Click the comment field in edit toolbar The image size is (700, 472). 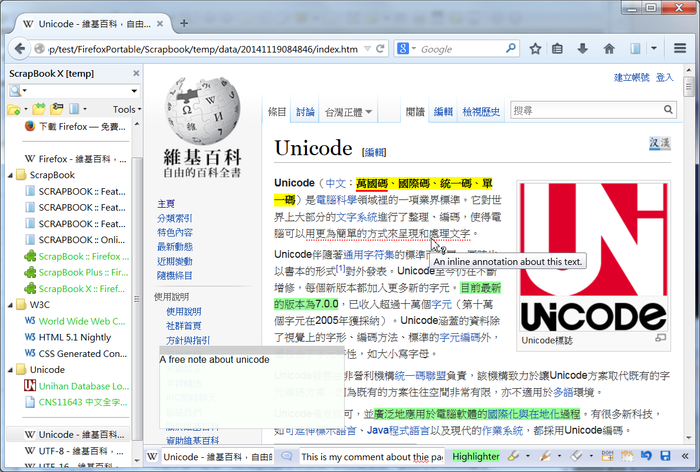[371, 456]
